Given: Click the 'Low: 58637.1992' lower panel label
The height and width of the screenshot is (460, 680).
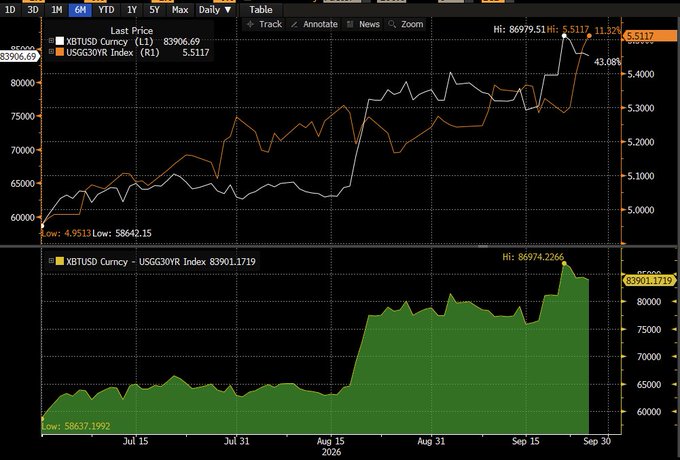Looking at the screenshot, I should click(x=76, y=426).
